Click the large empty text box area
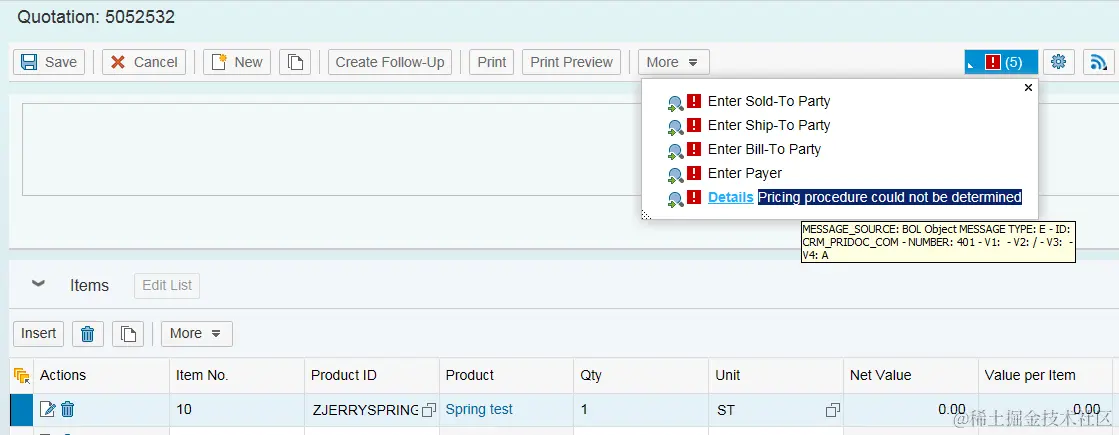This screenshot has height=435, width=1119. click(x=332, y=150)
